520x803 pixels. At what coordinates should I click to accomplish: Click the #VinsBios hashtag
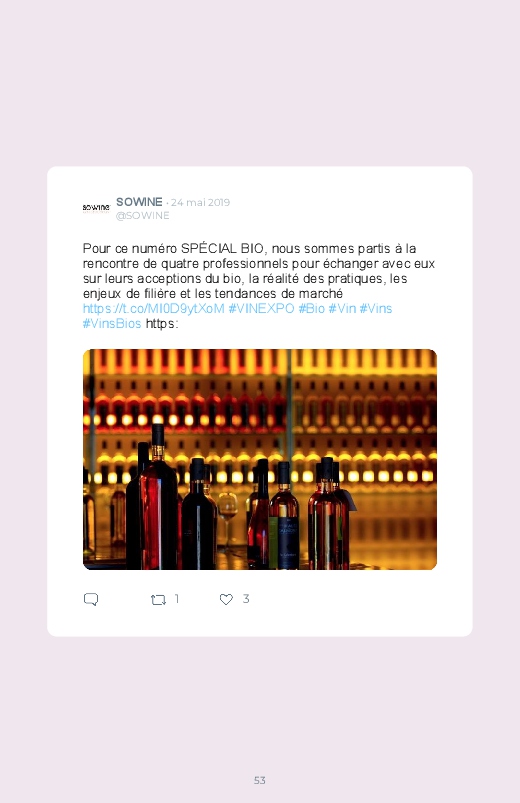[x=112, y=324]
